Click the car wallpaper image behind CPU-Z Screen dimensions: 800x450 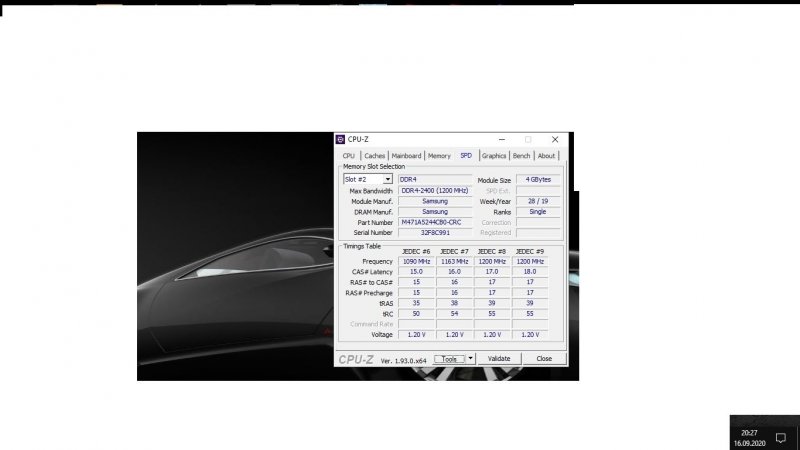(235, 256)
